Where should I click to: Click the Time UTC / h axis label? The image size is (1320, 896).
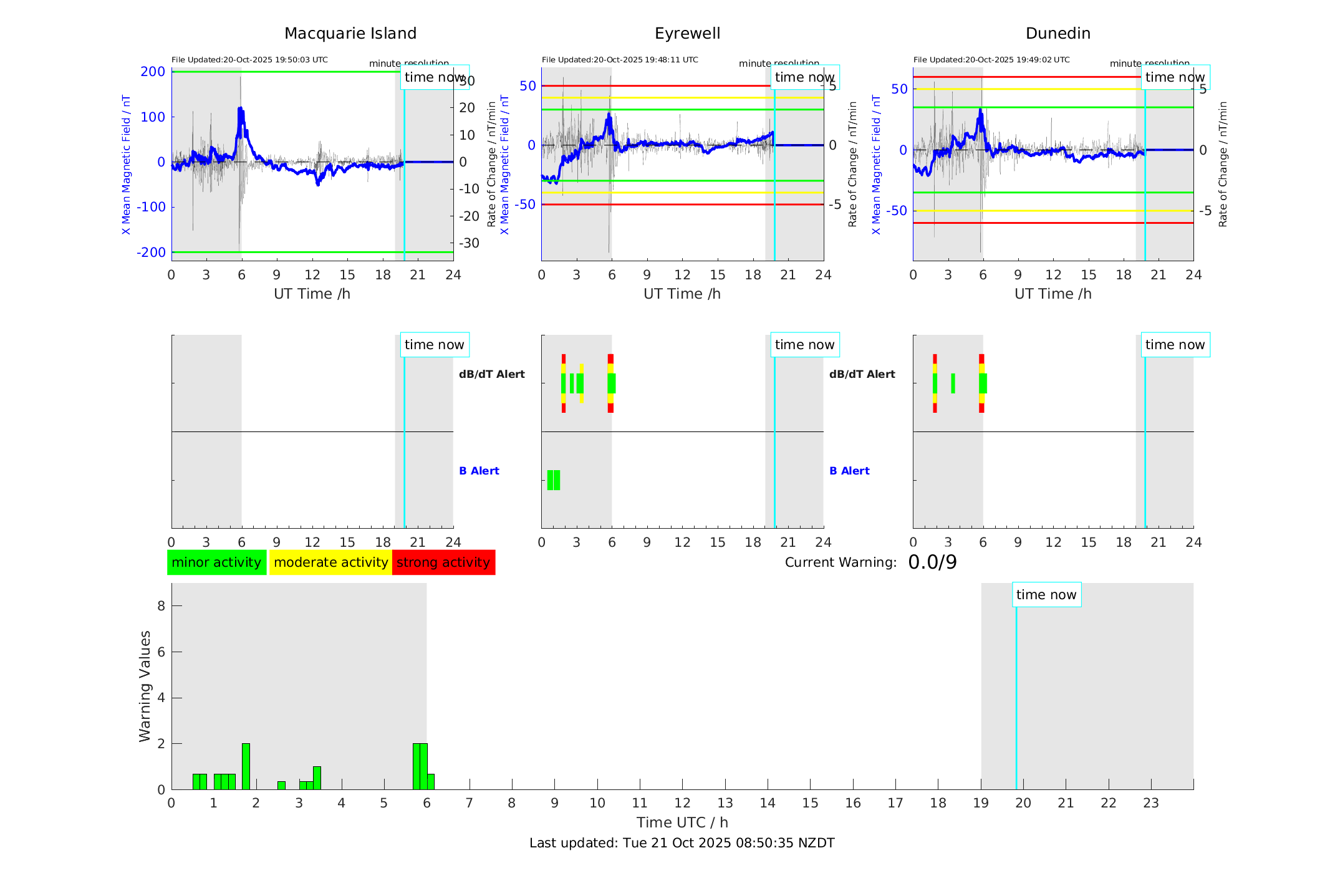point(682,822)
